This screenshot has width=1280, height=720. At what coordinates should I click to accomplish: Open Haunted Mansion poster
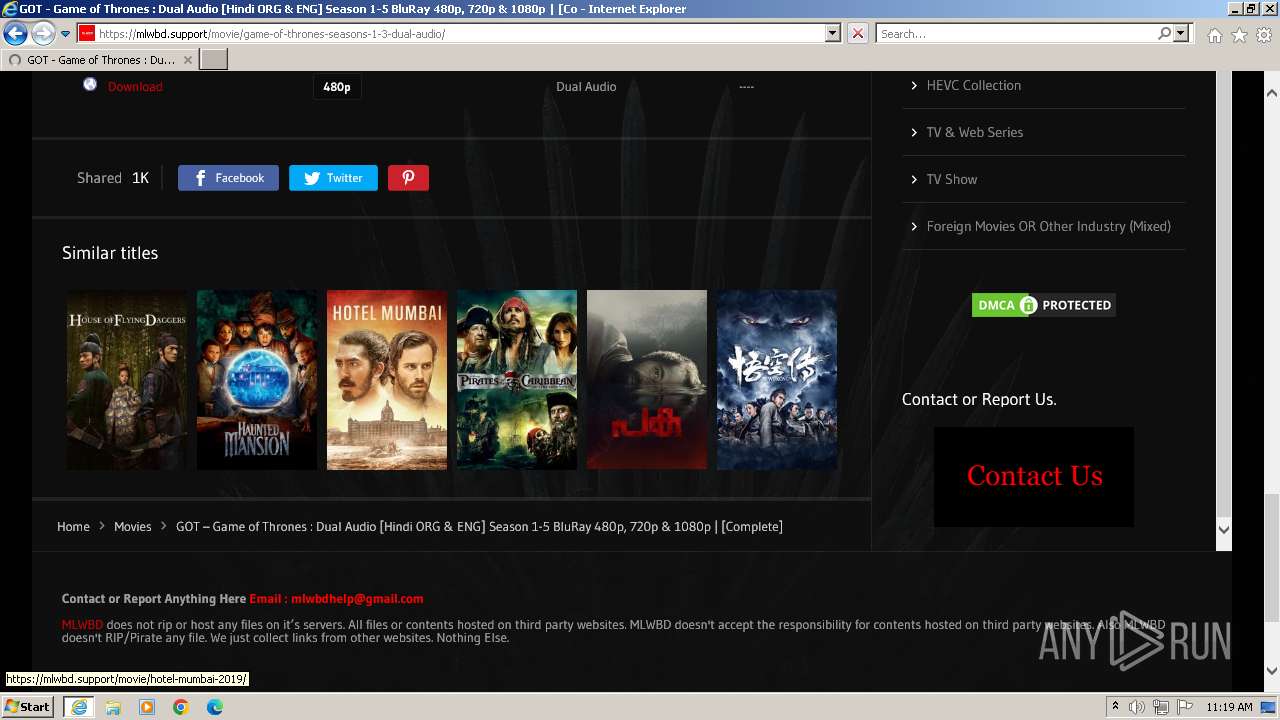257,380
